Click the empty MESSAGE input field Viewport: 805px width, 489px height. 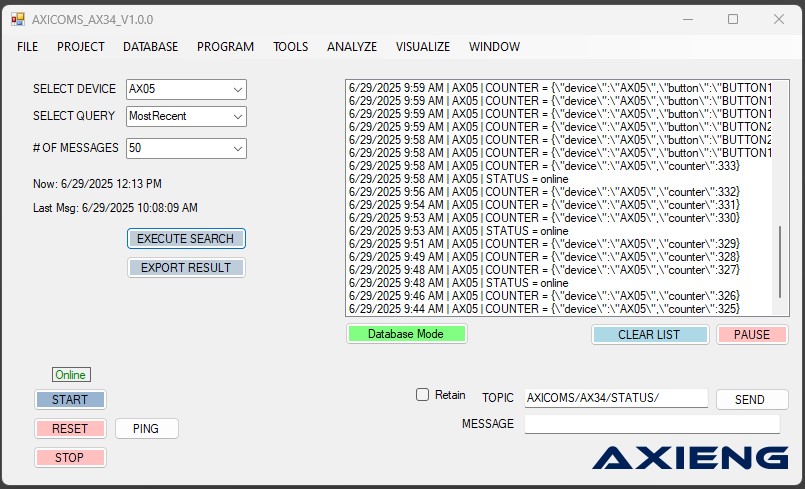click(652, 424)
